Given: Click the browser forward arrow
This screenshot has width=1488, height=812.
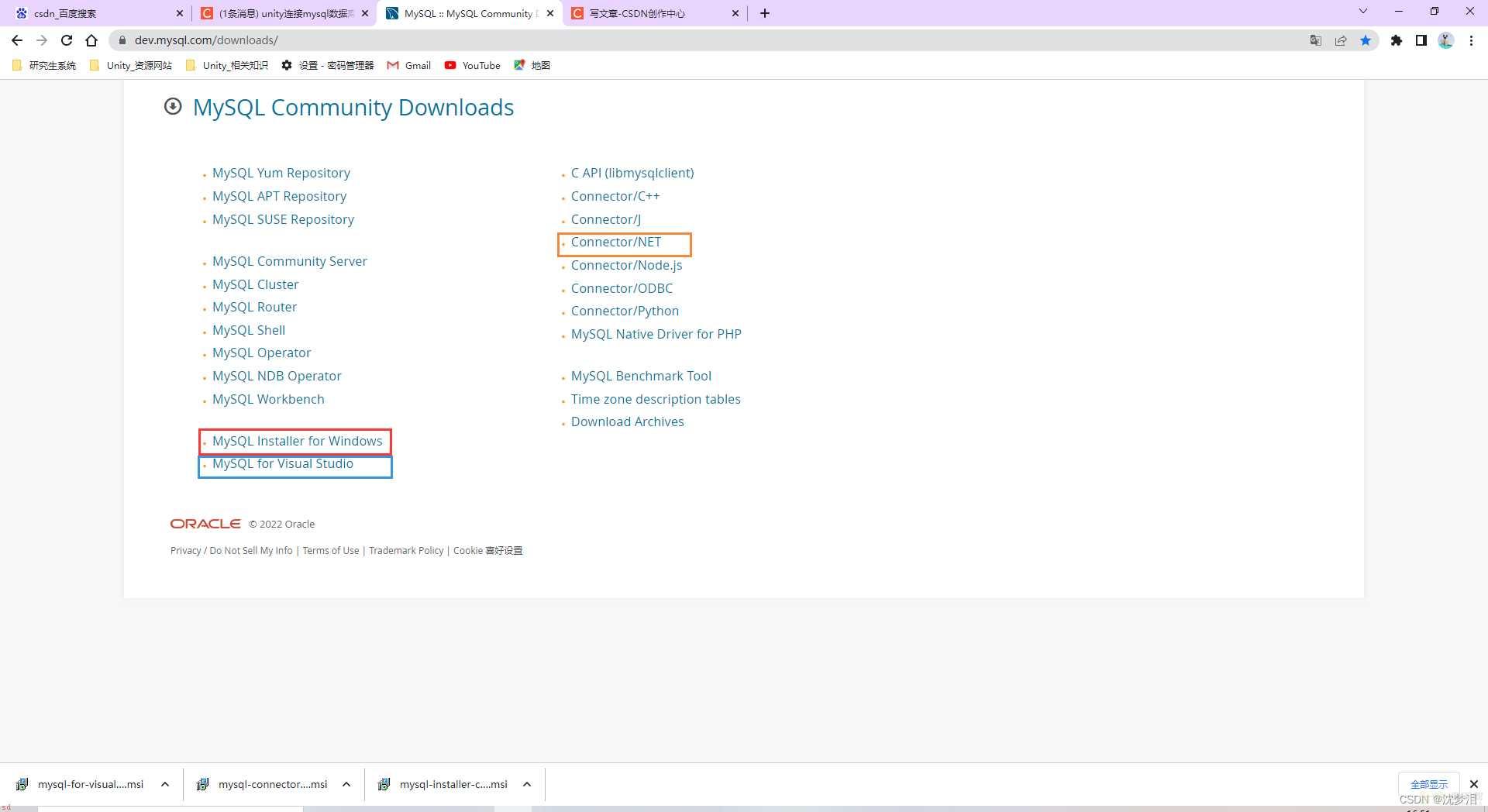Looking at the screenshot, I should click(42, 40).
